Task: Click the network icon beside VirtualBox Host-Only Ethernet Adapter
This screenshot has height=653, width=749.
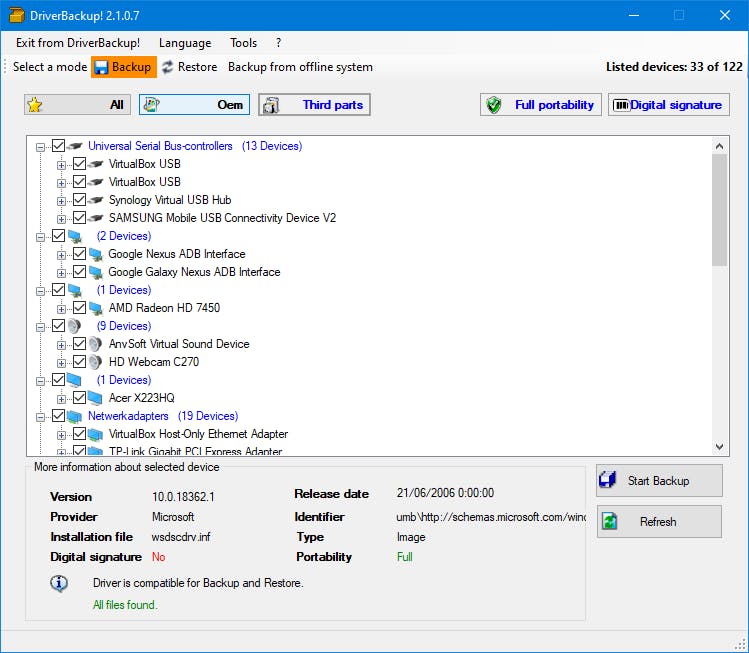Action: tap(95, 435)
